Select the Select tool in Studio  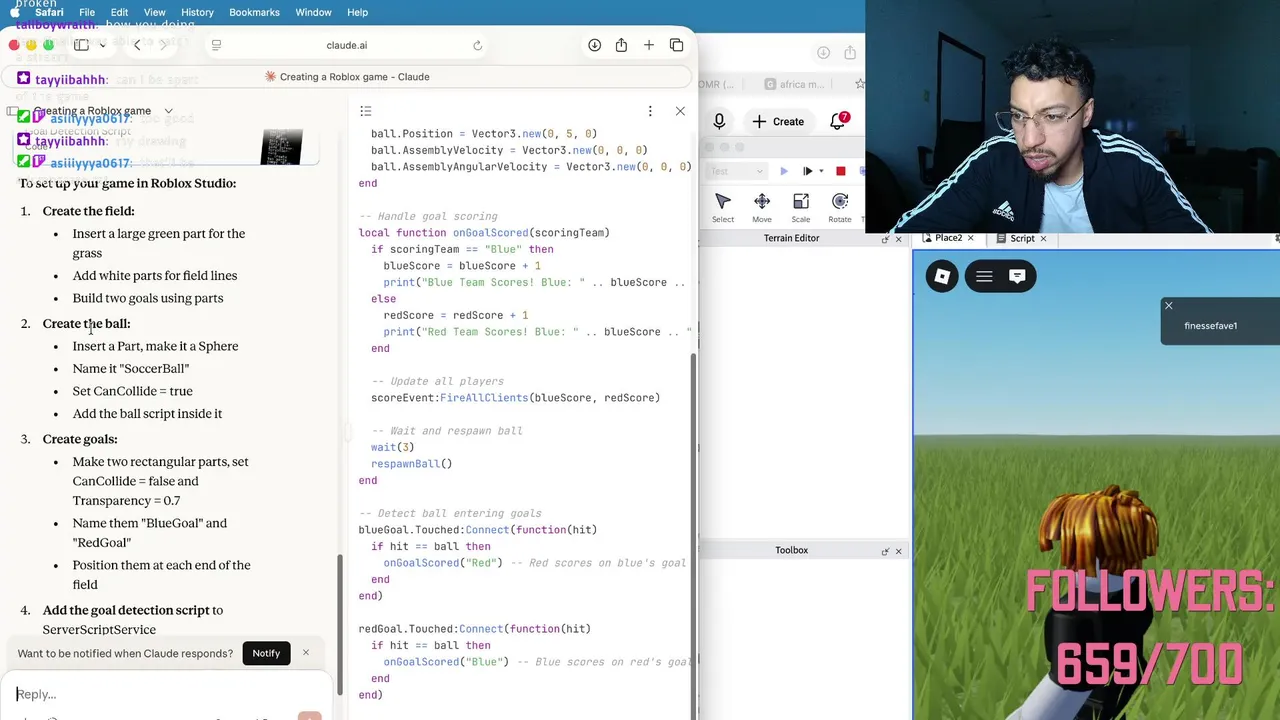click(x=723, y=208)
